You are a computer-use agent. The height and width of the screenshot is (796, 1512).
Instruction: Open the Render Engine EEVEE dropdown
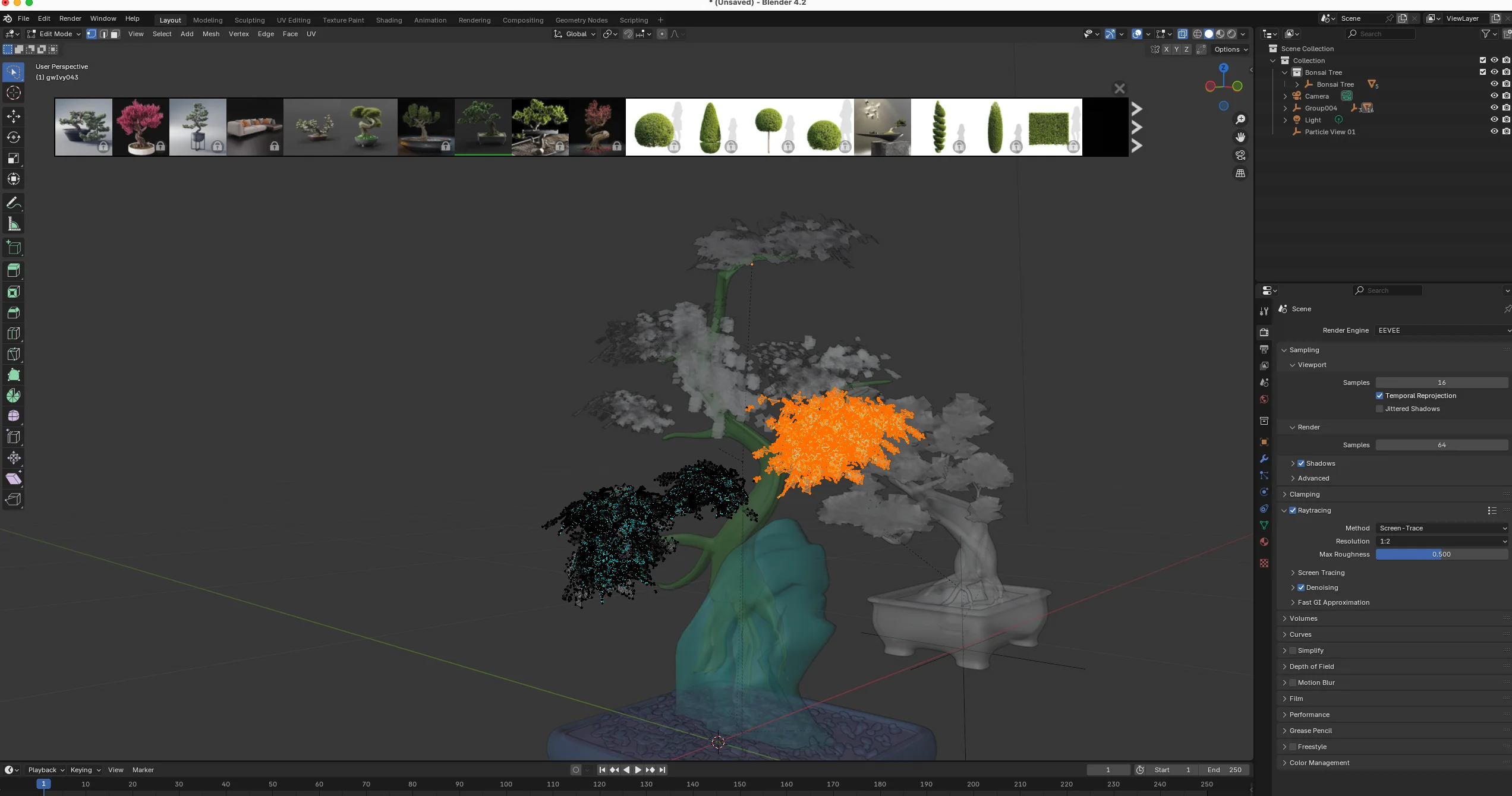[x=1443, y=330]
